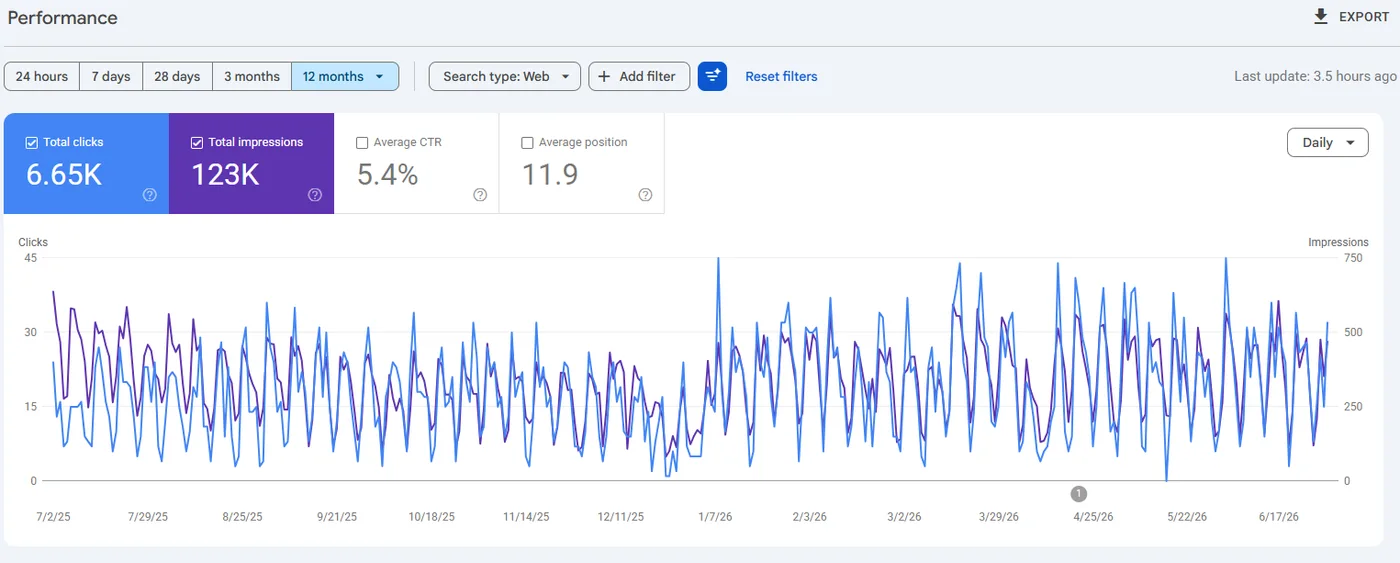The width and height of the screenshot is (1400, 563).
Task: Select the 7 days range tab
Action: coord(111,76)
